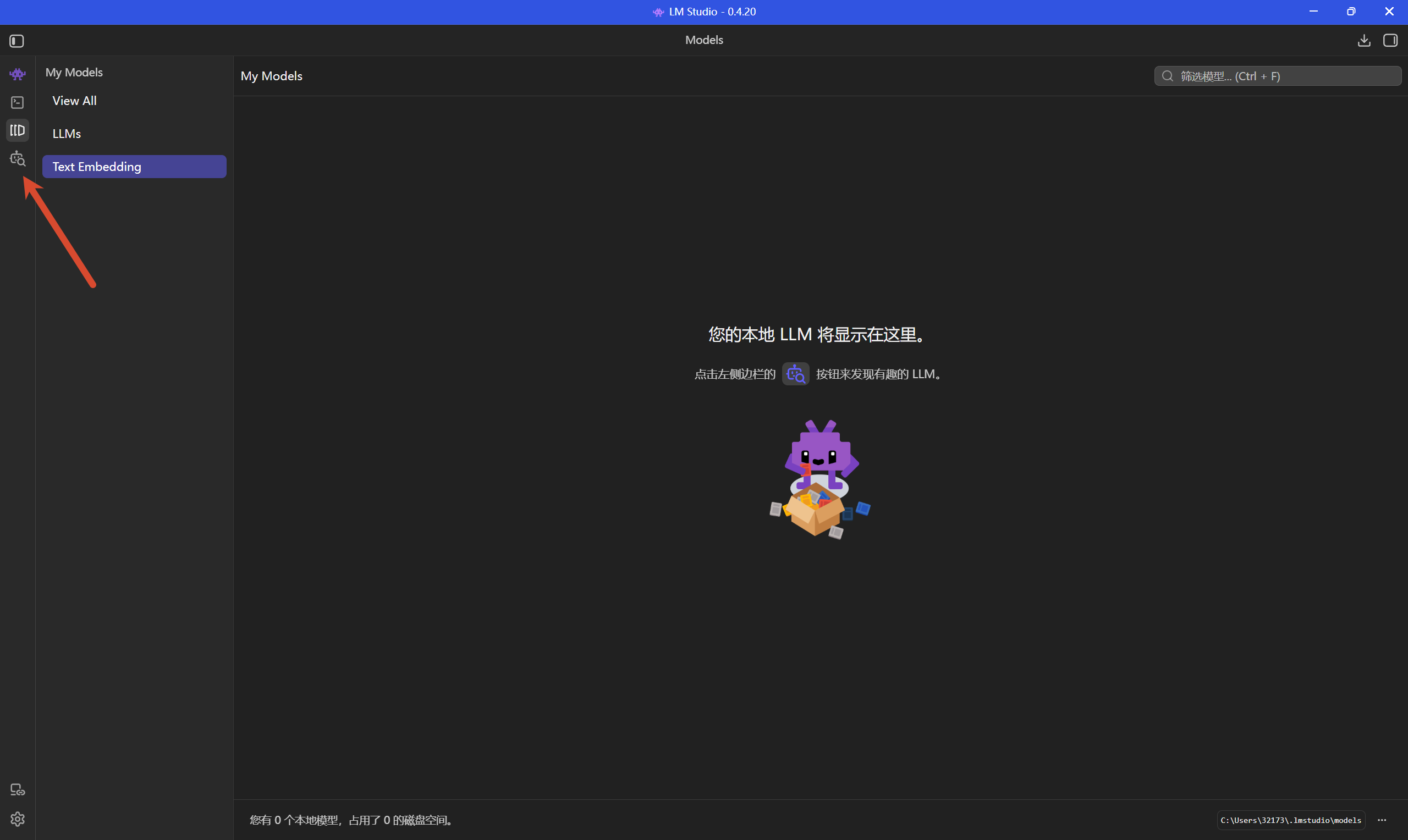Click the My Models sidebar heading
Image resolution: width=1408 pixels, height=840 pixels.
click(74, 73)
